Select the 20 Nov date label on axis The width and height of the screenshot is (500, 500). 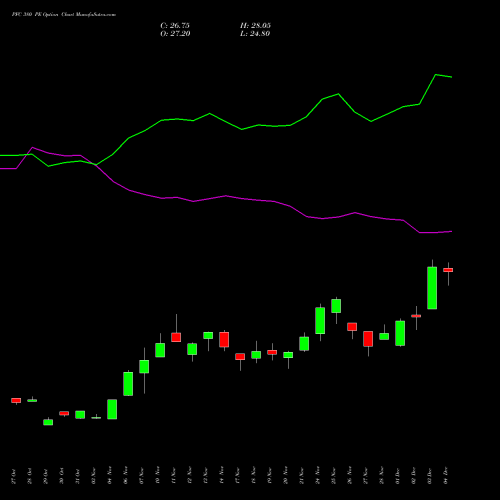[286, 475]
